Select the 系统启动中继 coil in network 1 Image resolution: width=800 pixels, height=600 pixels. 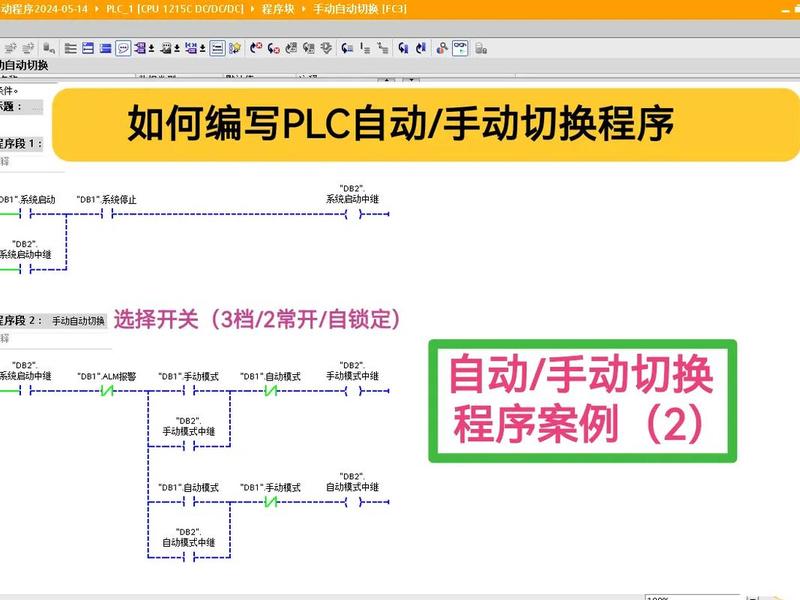pyautogui.click(x=353, y=214)
